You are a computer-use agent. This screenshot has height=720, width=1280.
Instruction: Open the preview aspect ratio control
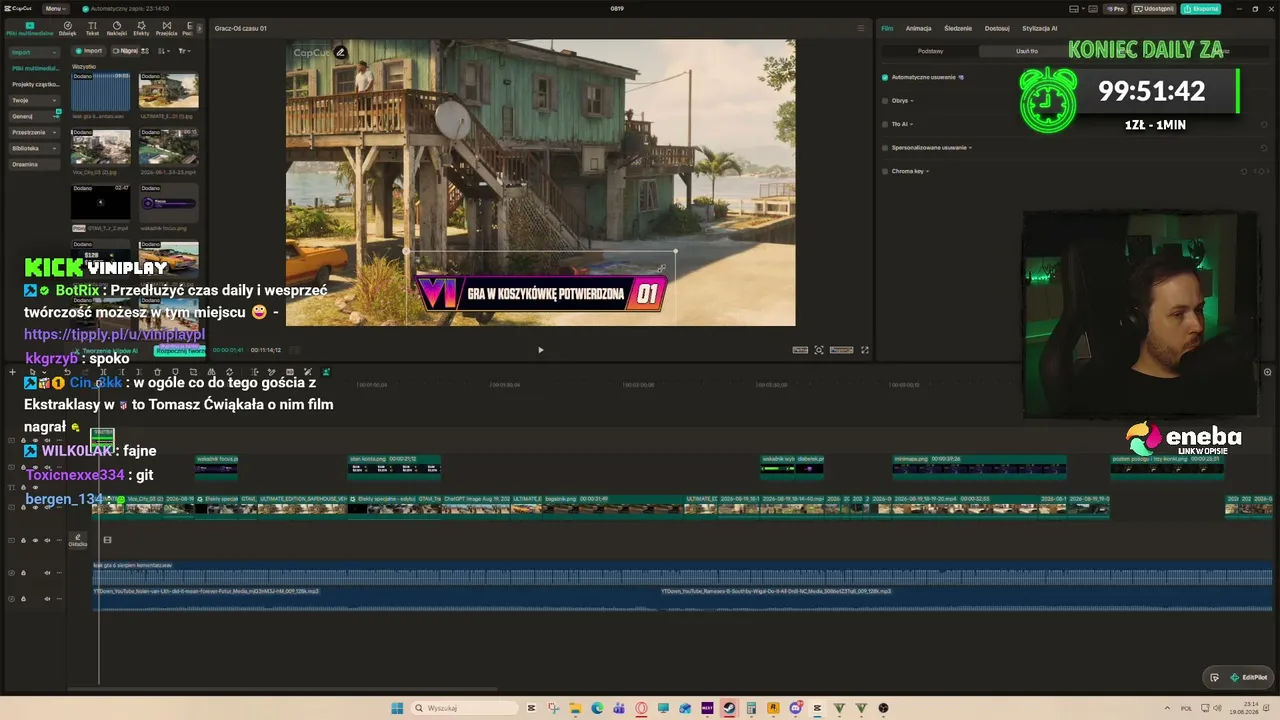click(x=842, y=350)
